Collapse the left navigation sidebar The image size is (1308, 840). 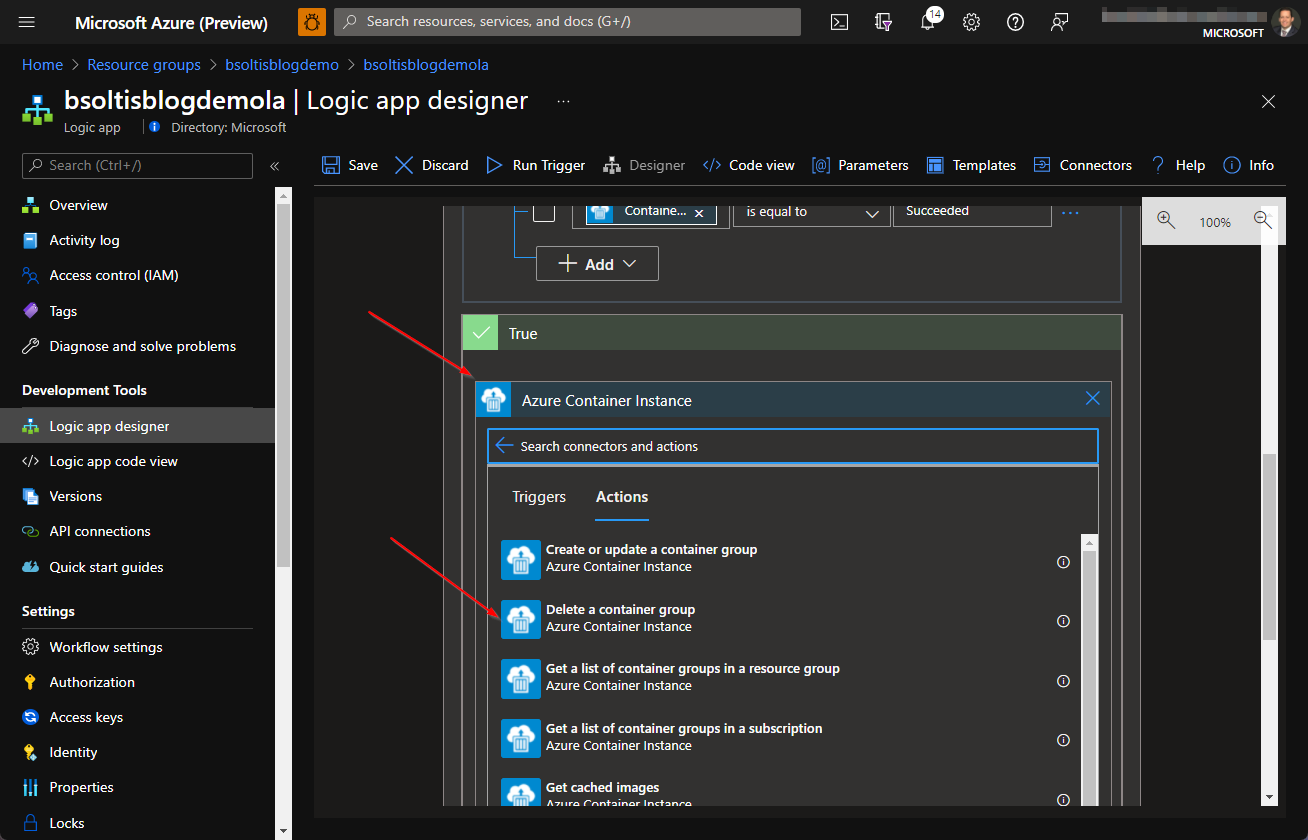(274, 166)
